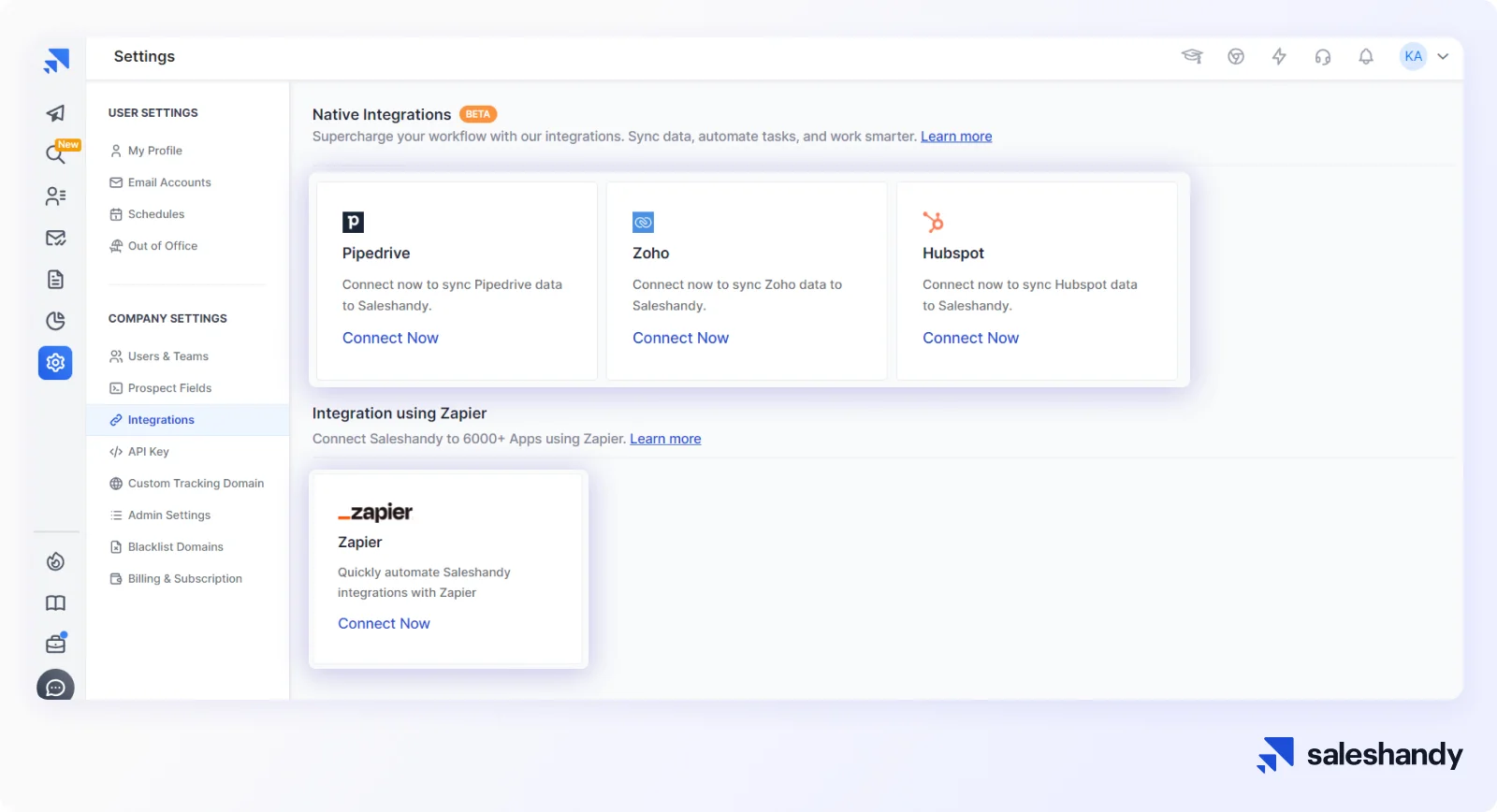Click the Chrome extension icon in header

[x=1236, y=56]
